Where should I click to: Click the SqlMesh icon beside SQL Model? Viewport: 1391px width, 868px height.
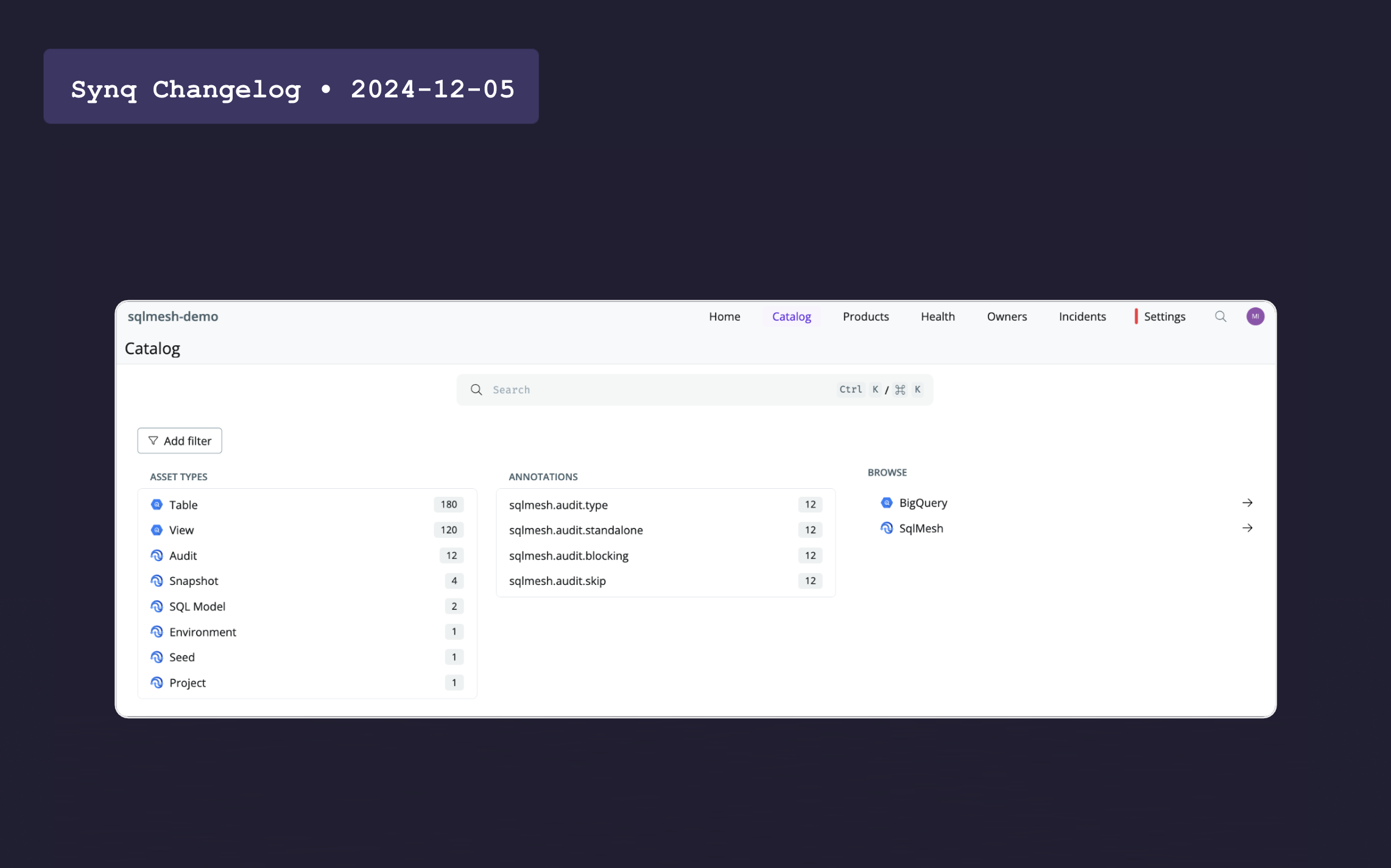pos(157,607)
